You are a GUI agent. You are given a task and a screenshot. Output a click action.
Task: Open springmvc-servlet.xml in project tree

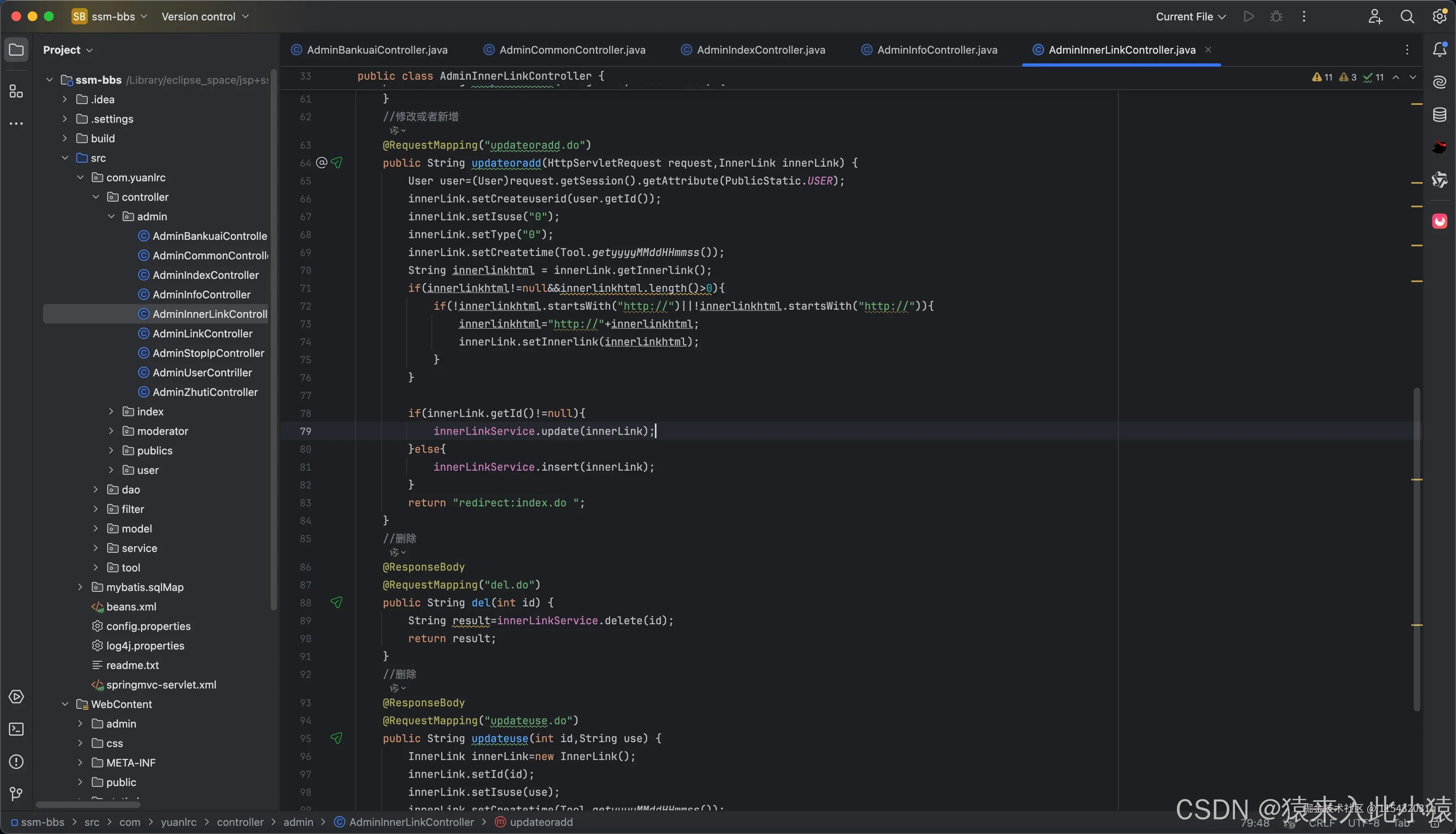click(161, 684)
